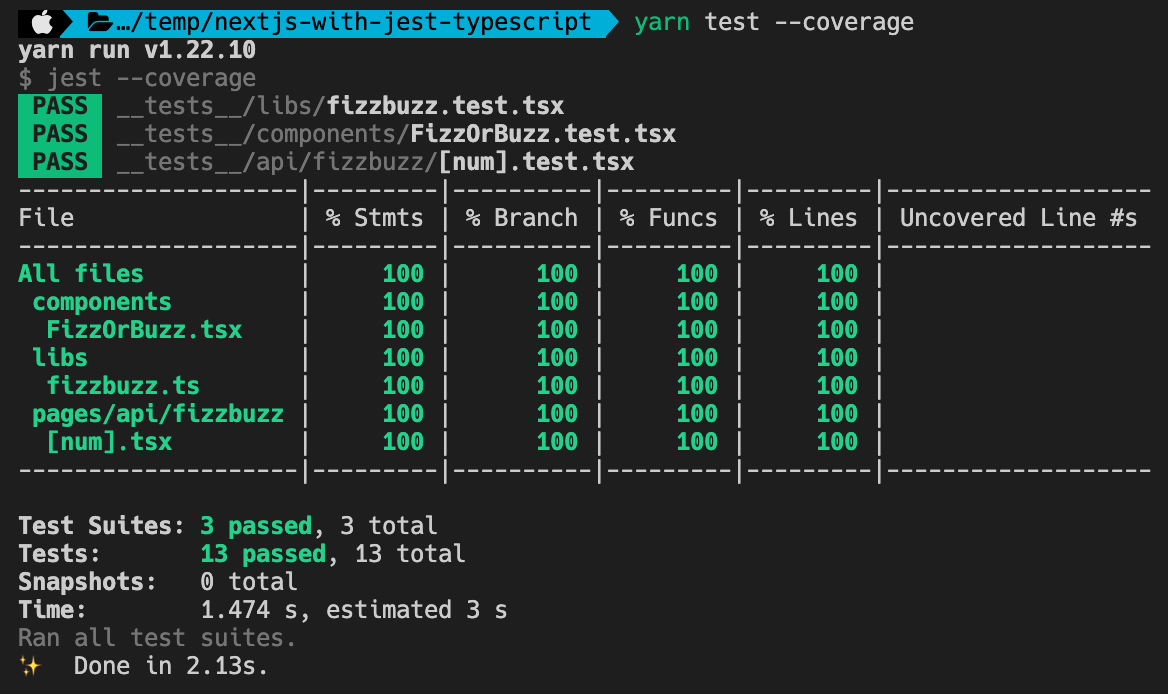Click the 'Time:' label

[52, 611]
